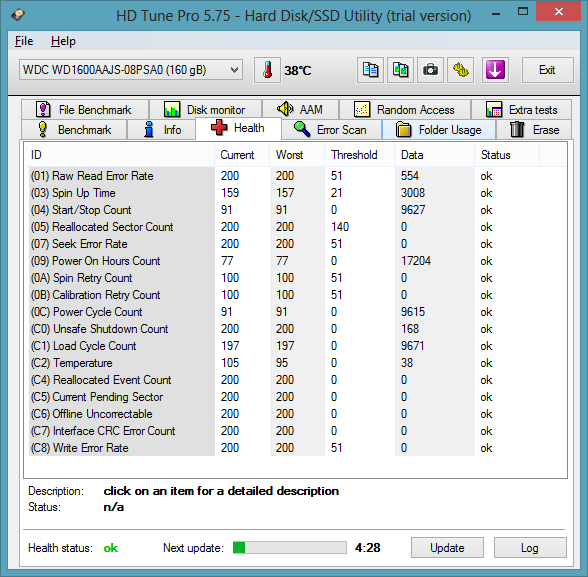Image resolution: width=588 pixels, height=577 pixels.
Task: Click the Exit button
Action: point(548,70)
